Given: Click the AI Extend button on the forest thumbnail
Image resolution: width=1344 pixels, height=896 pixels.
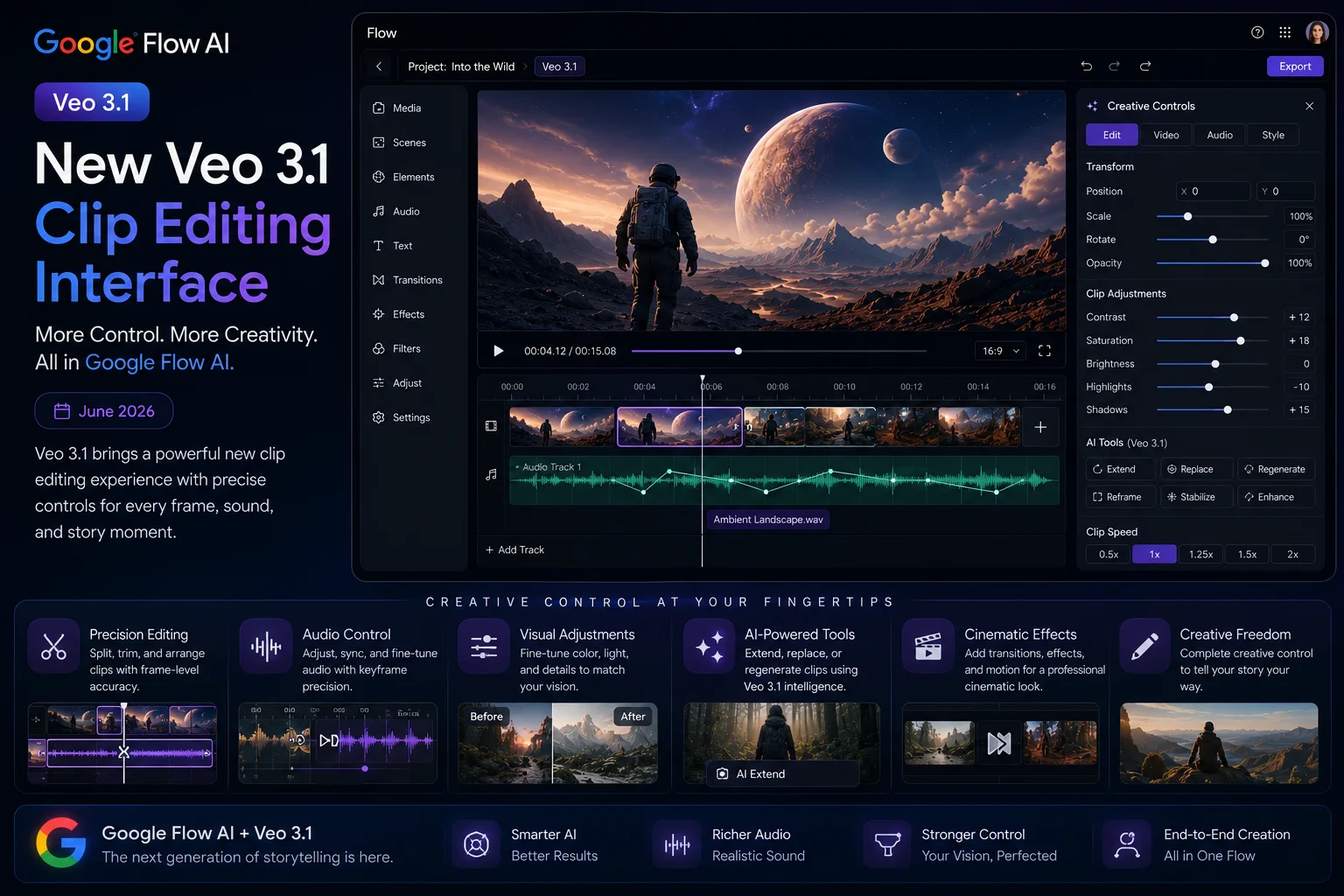Looking at the screenshot, I should tap(782, 773).
